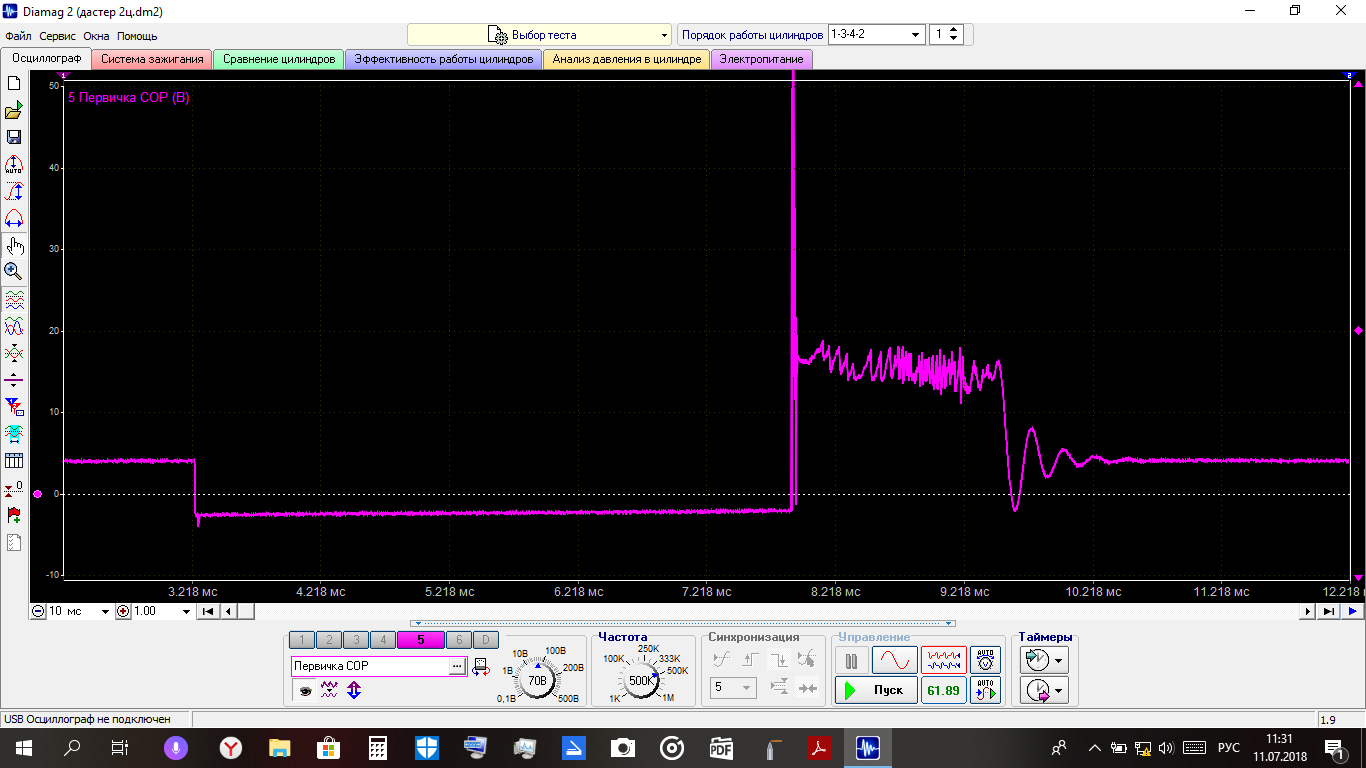Select the horizontal fit arrow tool
1366x768 pixels.
[x=14, y=219]
